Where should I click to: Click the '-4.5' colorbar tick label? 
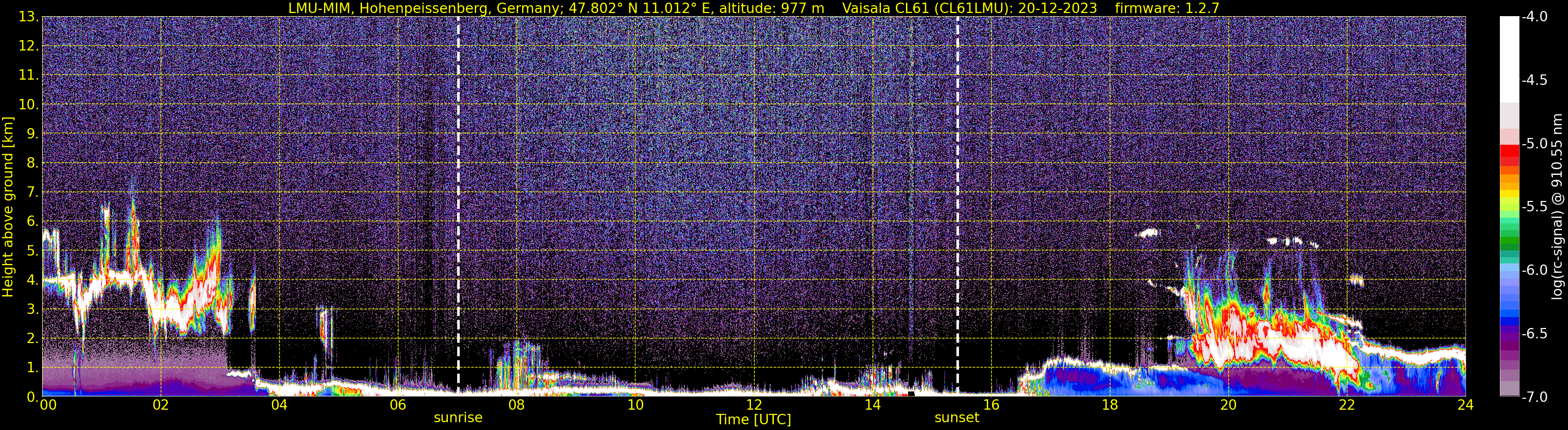(x=1534, y=80)
